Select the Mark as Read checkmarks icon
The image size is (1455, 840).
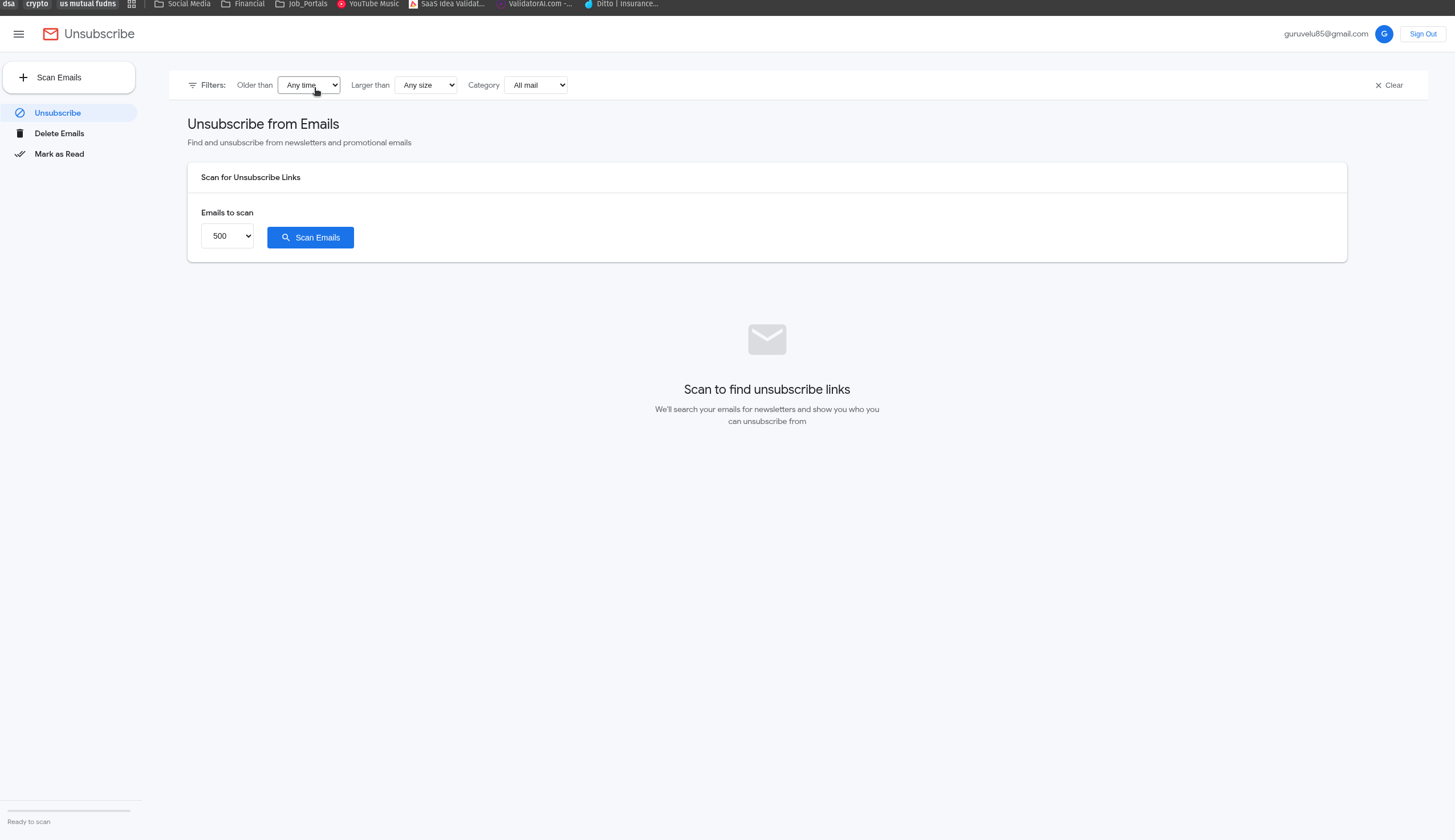(20, 154)
